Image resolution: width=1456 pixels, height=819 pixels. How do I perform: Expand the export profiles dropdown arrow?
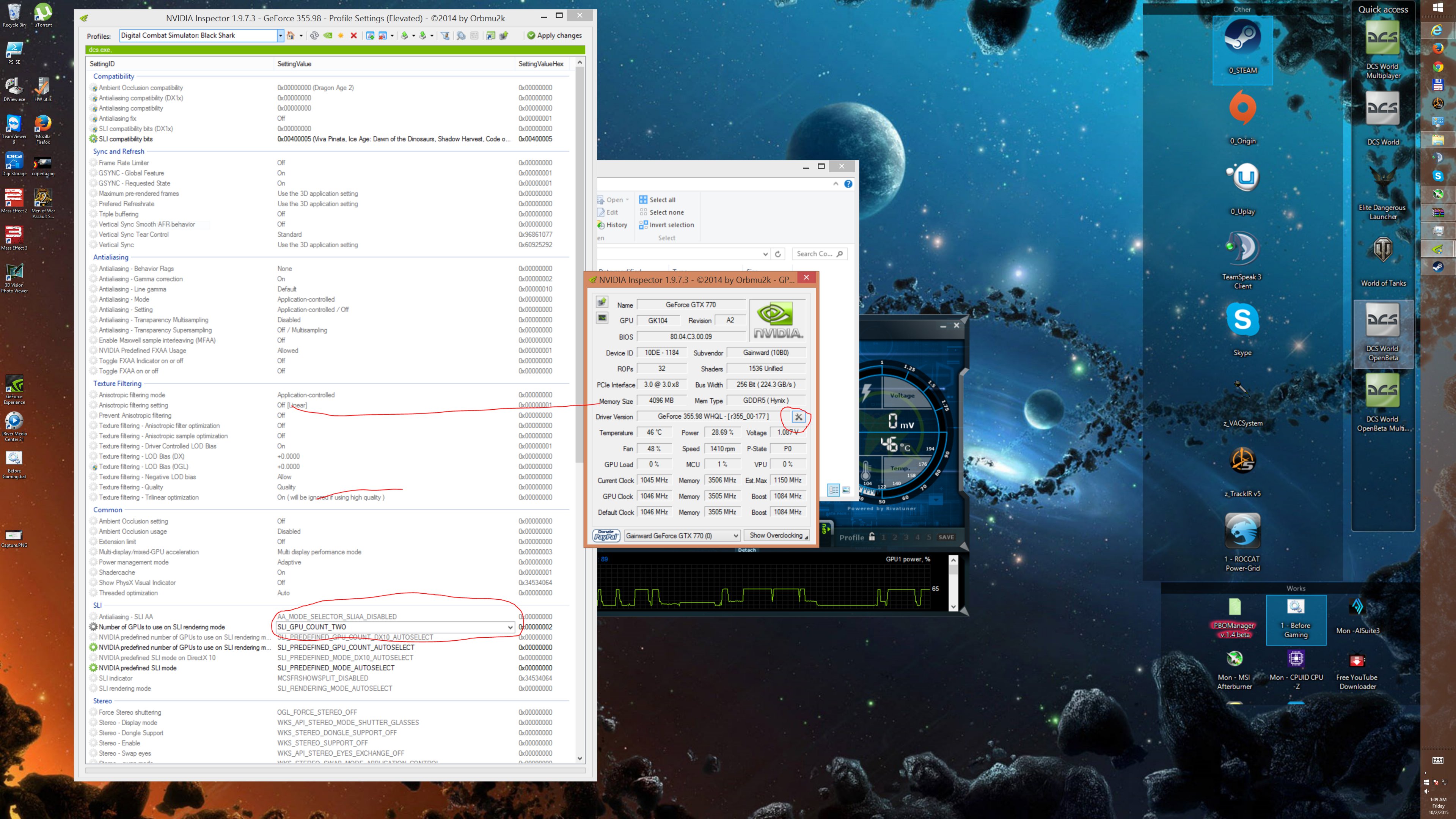414,36
